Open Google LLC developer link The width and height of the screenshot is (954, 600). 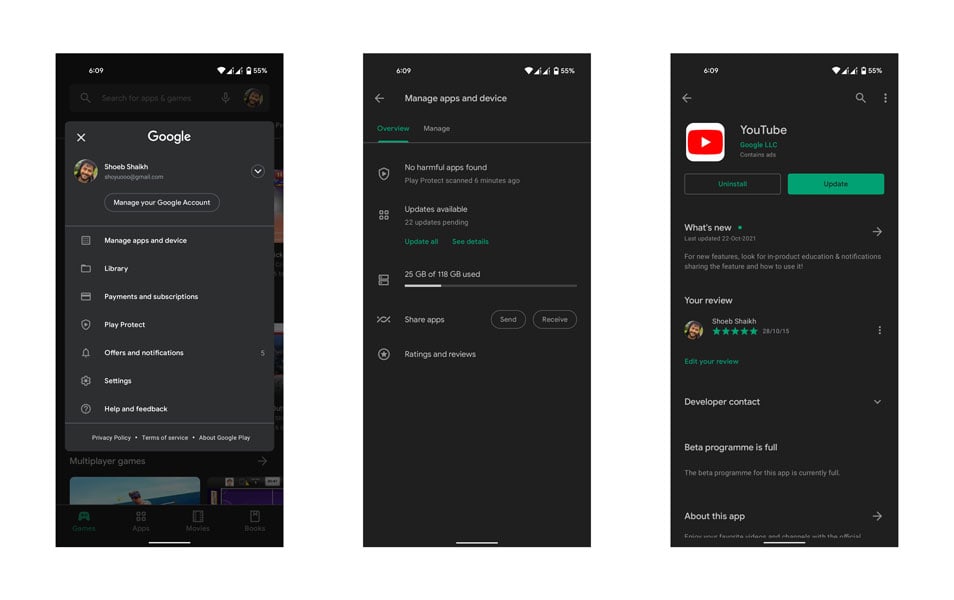click(x=759, y=145)
